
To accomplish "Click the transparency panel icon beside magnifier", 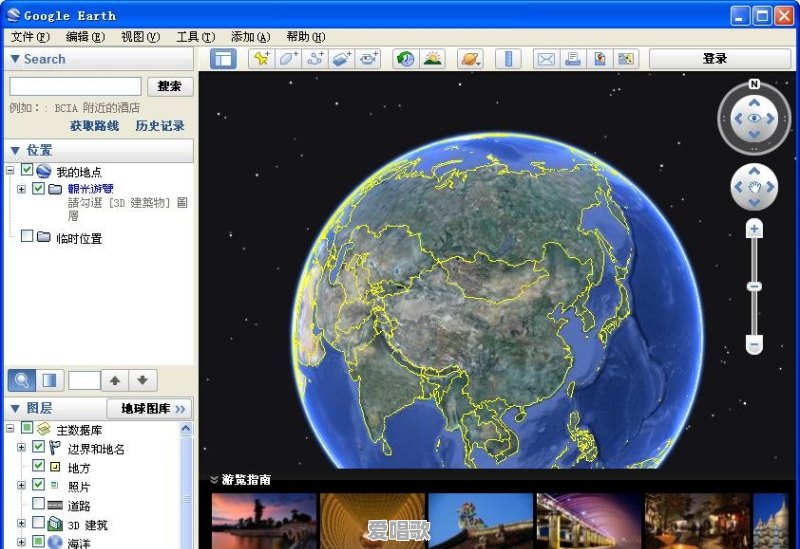I will pyautogui.click(x=49, y=380).
